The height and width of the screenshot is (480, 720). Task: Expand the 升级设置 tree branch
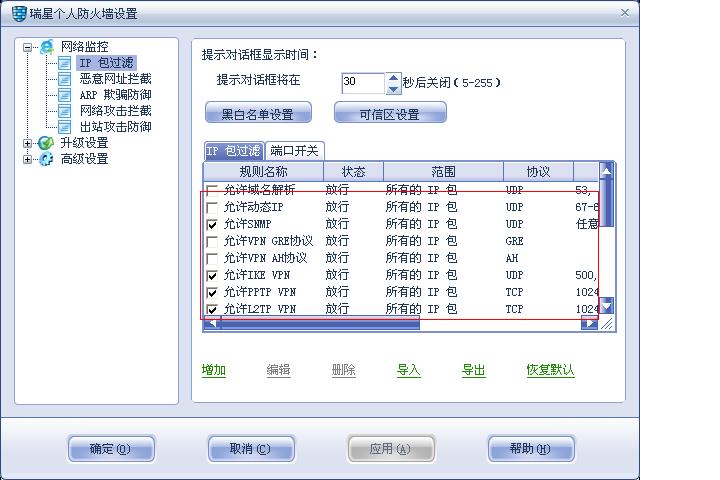pos(28,143)
